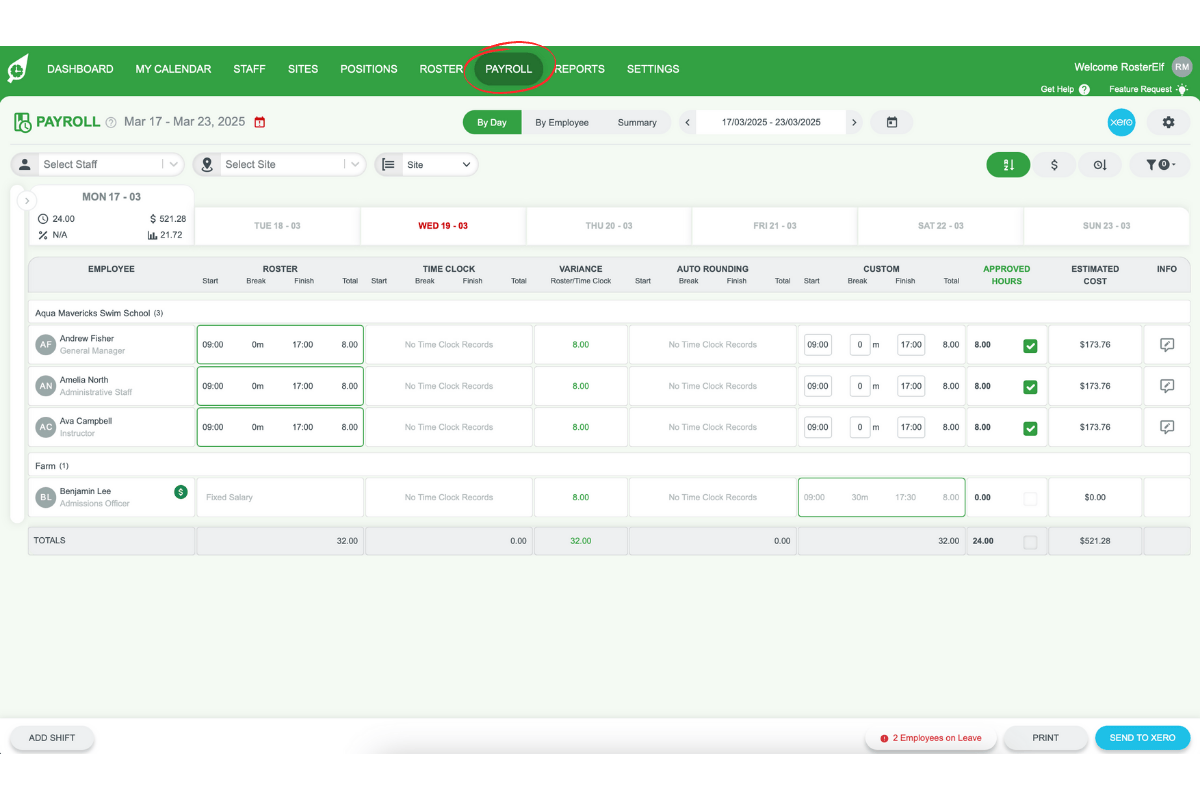Open the payroll settings gear icon
The image size is (1200, 800).
coord(1167,122)
